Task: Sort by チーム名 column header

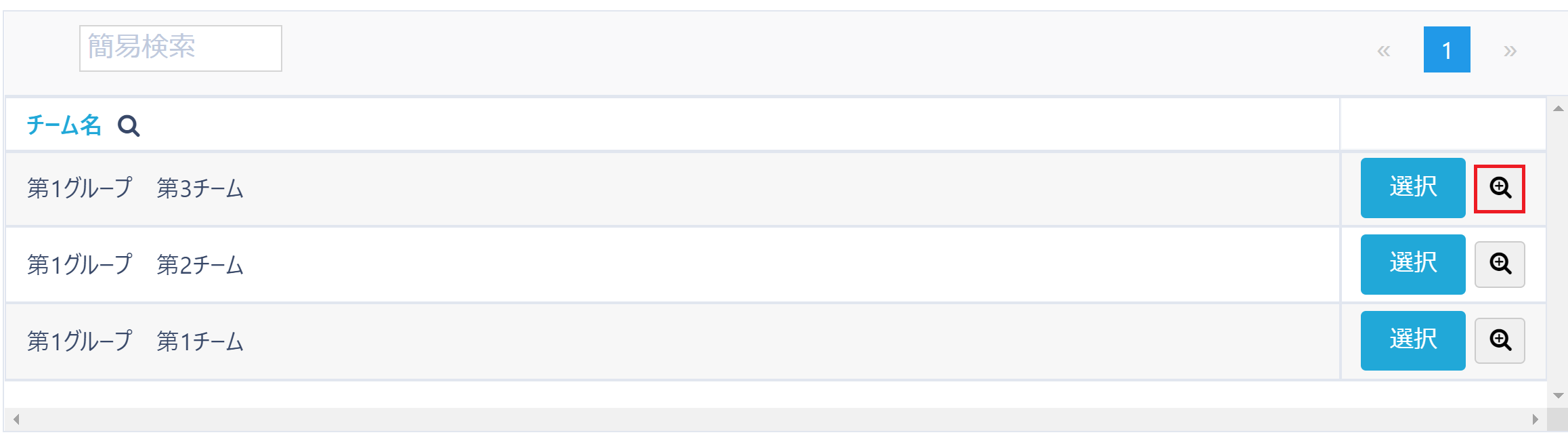Action: pyautogui.click(x=64, y=125)
